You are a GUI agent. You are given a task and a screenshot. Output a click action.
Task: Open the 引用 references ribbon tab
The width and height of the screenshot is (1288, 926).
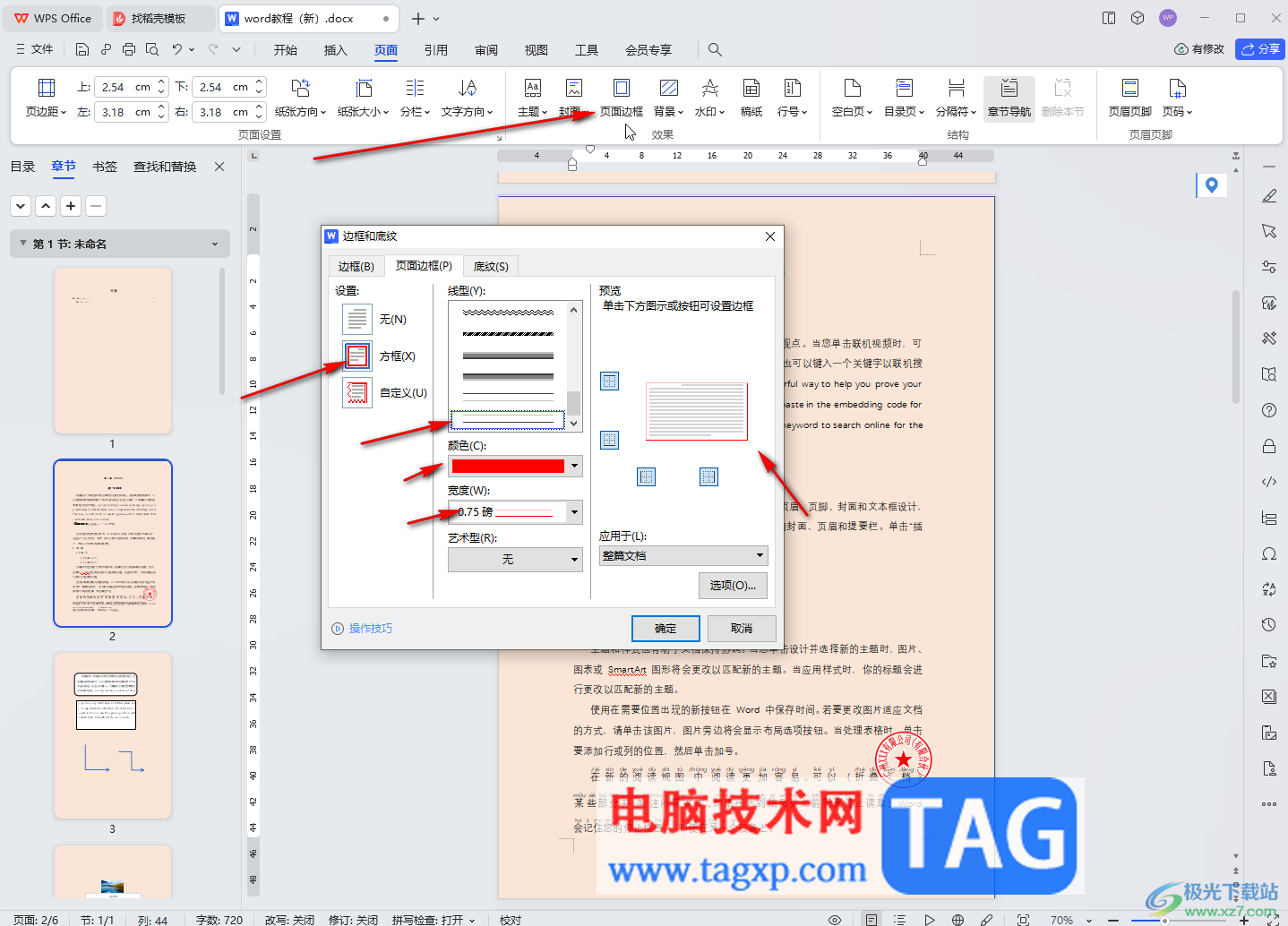(436, 49)
